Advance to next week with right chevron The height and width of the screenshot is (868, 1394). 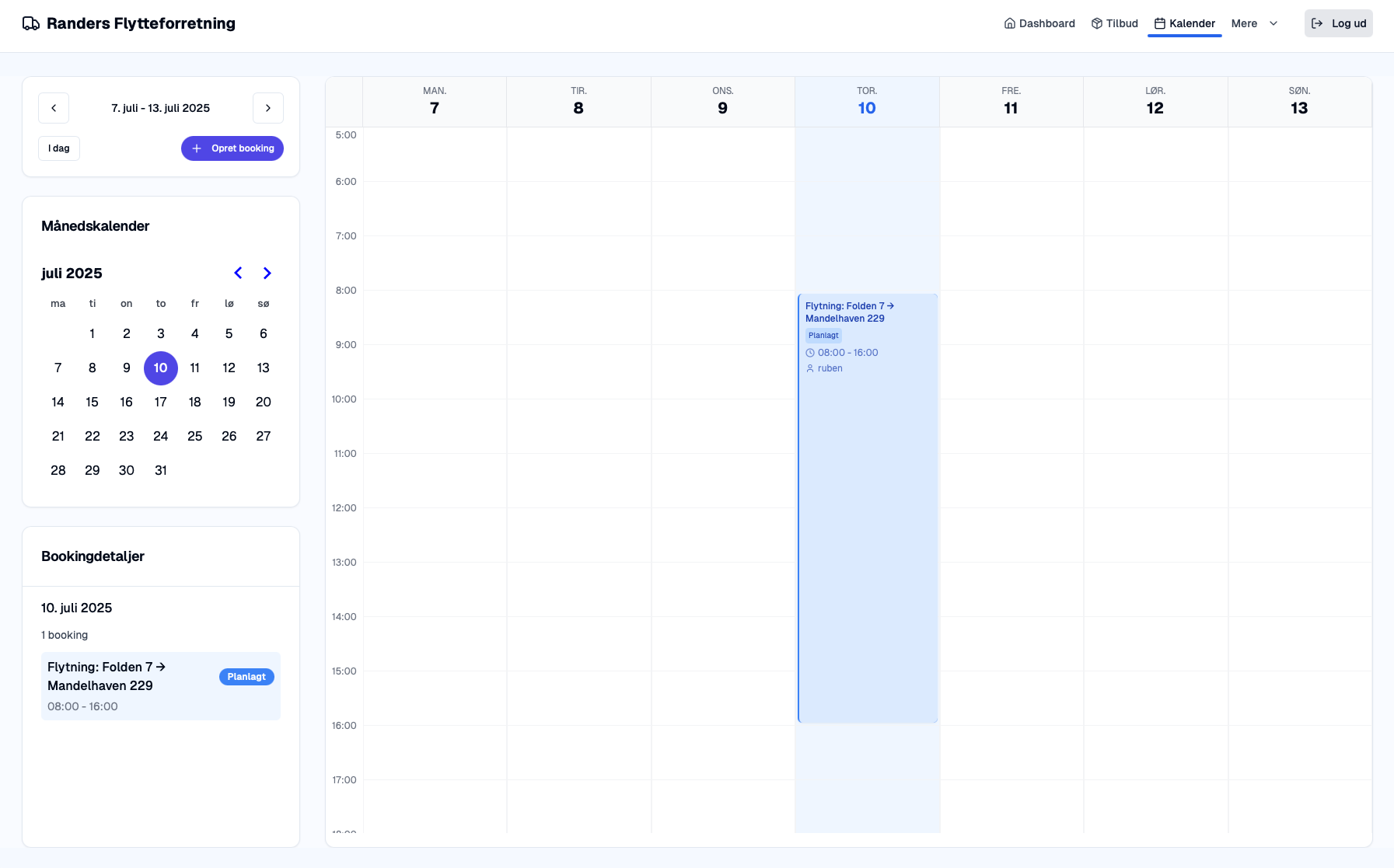[268, 108]
